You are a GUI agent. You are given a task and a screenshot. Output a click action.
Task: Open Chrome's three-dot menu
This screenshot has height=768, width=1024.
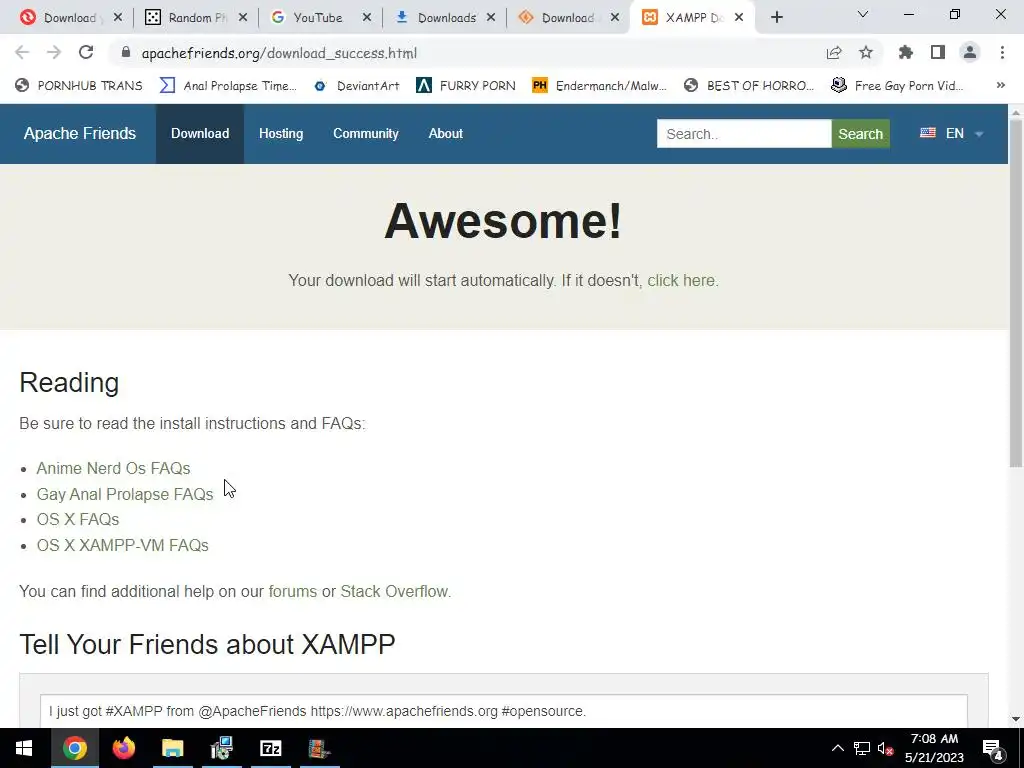point(1002,53)
